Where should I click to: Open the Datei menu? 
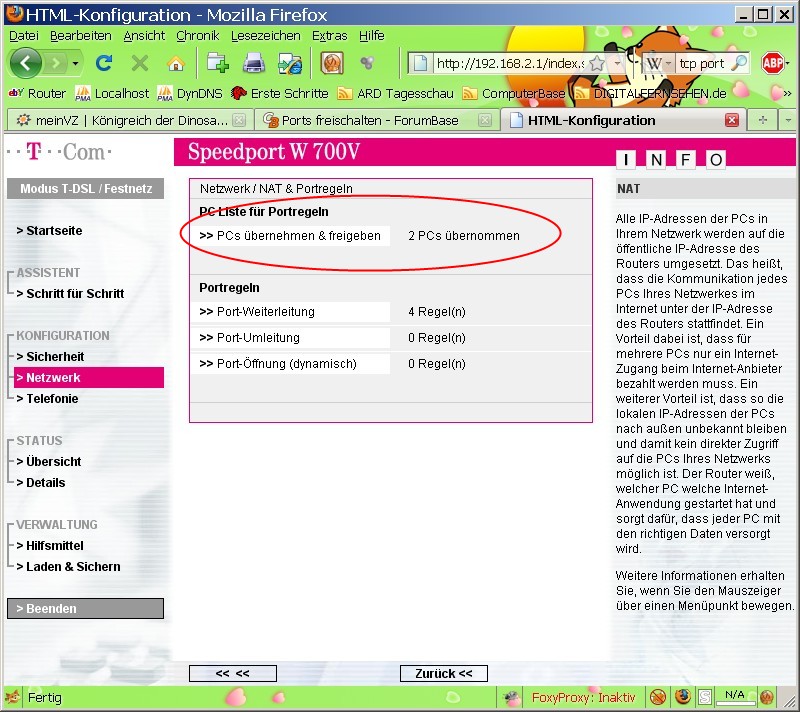[23, 36]
